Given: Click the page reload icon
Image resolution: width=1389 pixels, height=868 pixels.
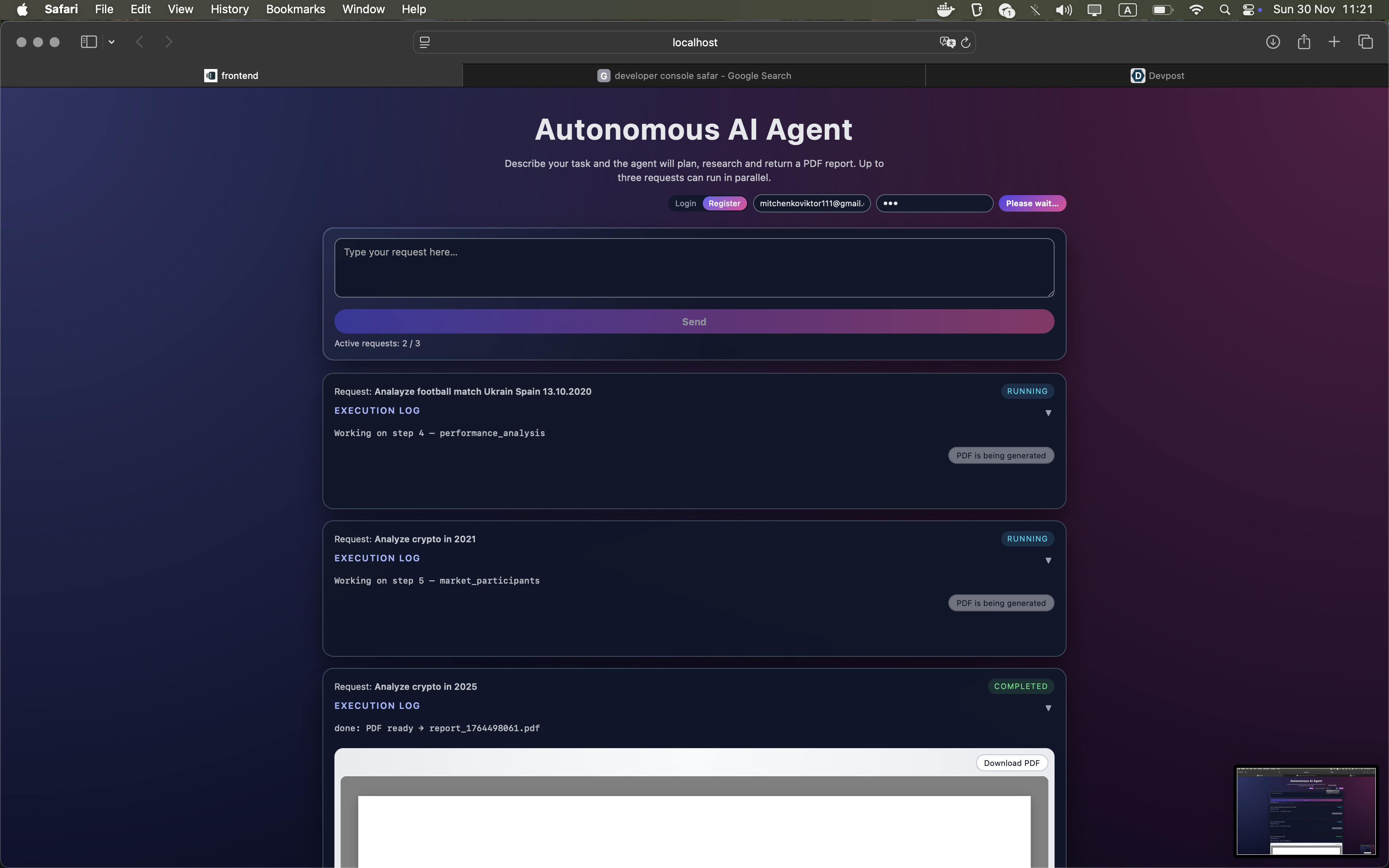Looking at the screenshot, I should pos(965,43).
